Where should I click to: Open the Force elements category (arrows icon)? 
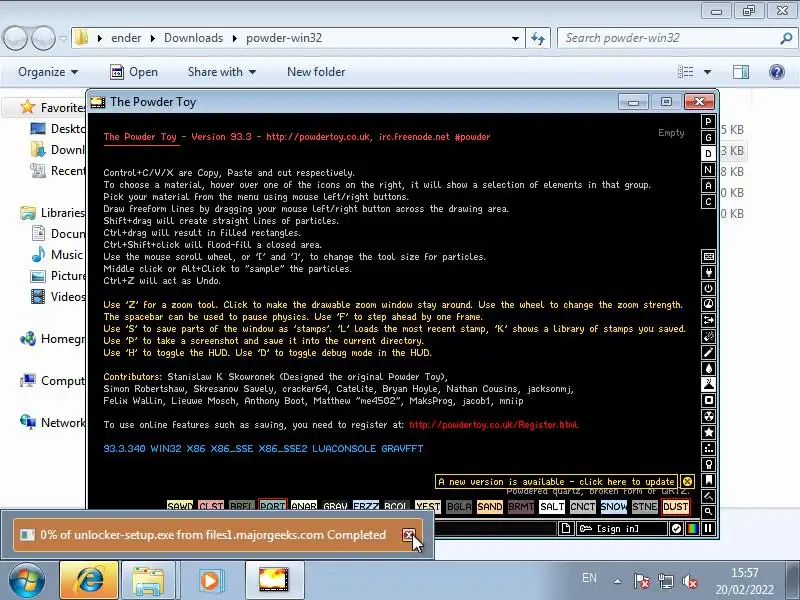click(708, 320)
